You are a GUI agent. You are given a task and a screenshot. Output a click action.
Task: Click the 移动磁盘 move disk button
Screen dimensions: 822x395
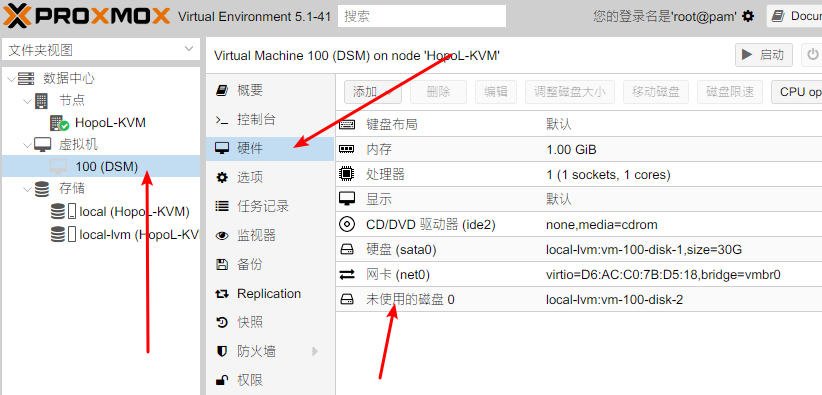click(x=656, y=92)
